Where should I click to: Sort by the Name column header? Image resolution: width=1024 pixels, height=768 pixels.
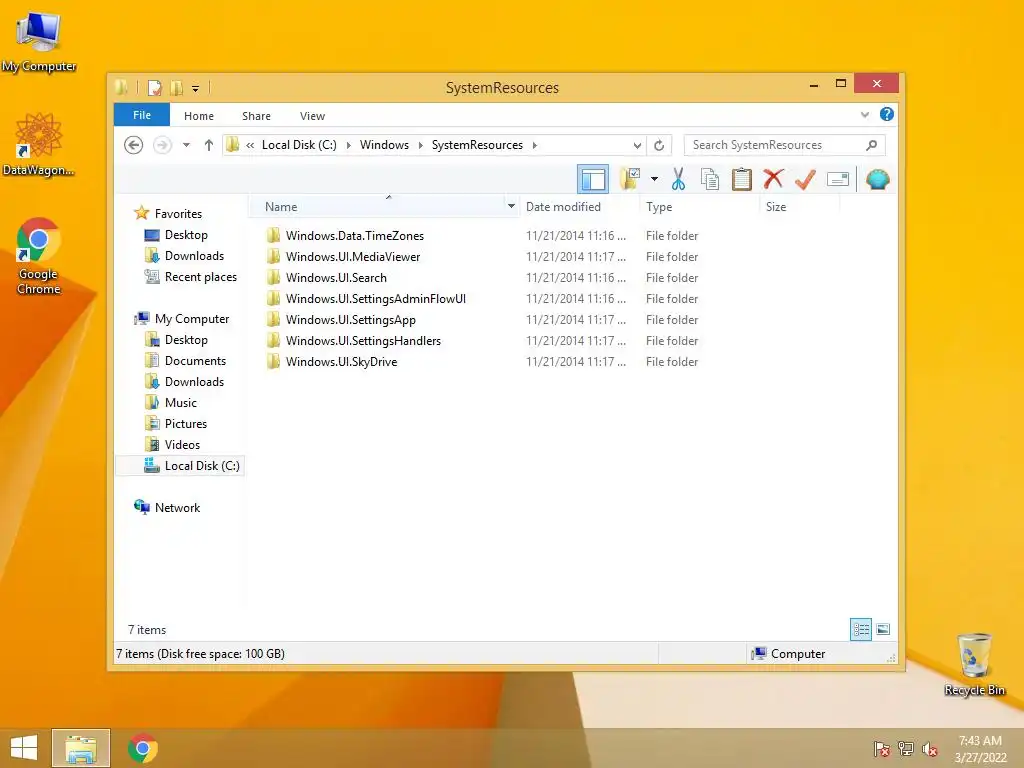point(281,206)
